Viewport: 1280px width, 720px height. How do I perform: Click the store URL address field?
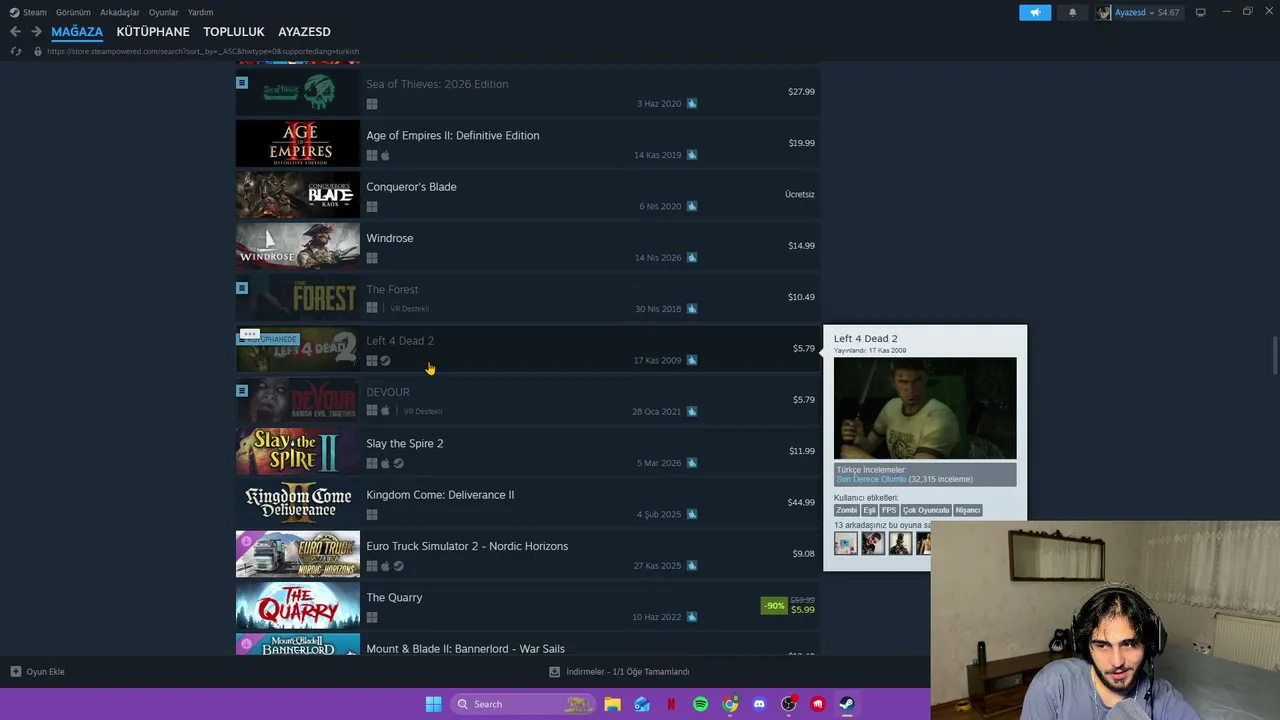tap(203, 51)
